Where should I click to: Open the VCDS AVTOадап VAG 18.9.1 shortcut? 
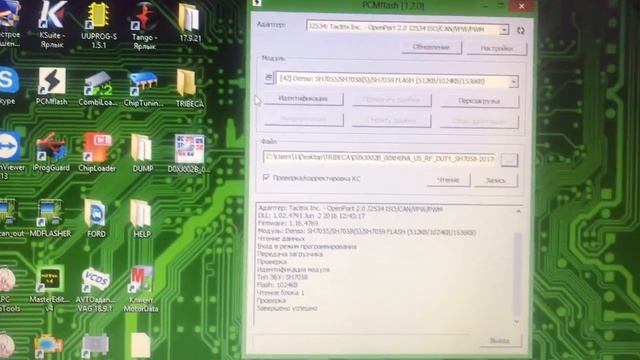tap(96, 289)
